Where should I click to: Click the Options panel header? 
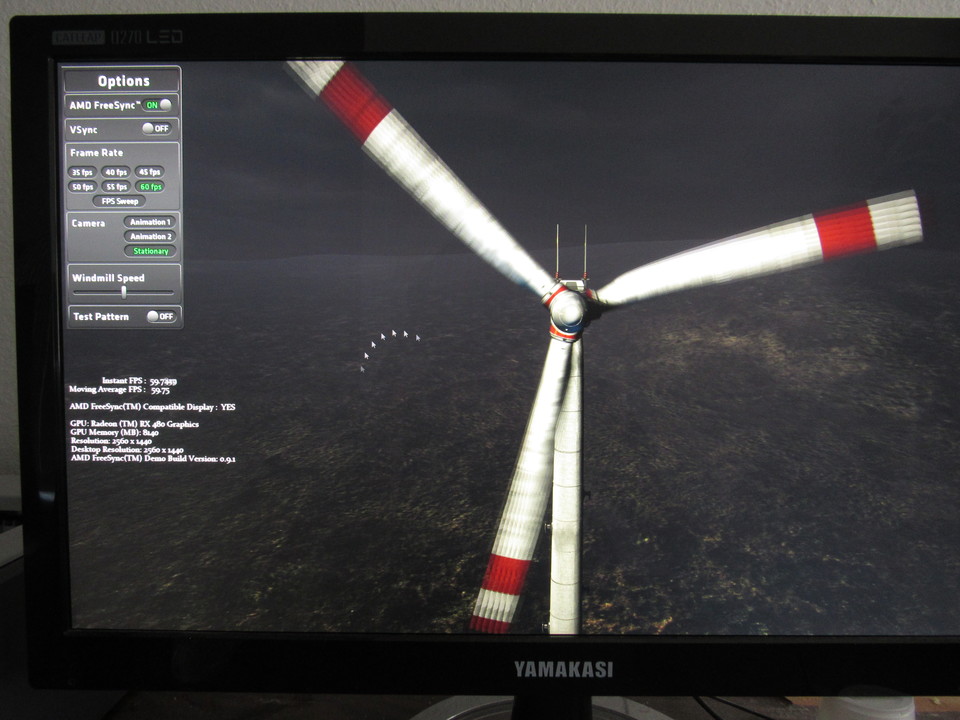click(123, 81)
